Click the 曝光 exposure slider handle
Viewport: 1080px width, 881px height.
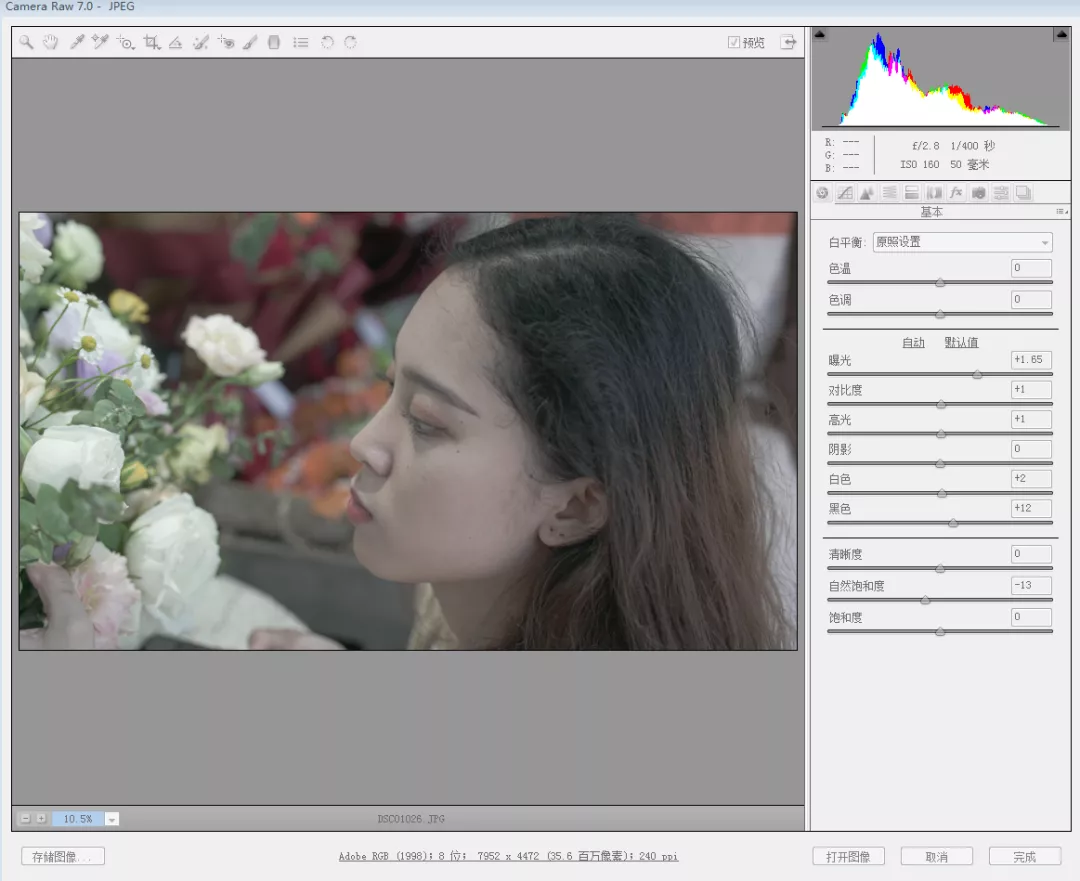(x=977, y=374)
